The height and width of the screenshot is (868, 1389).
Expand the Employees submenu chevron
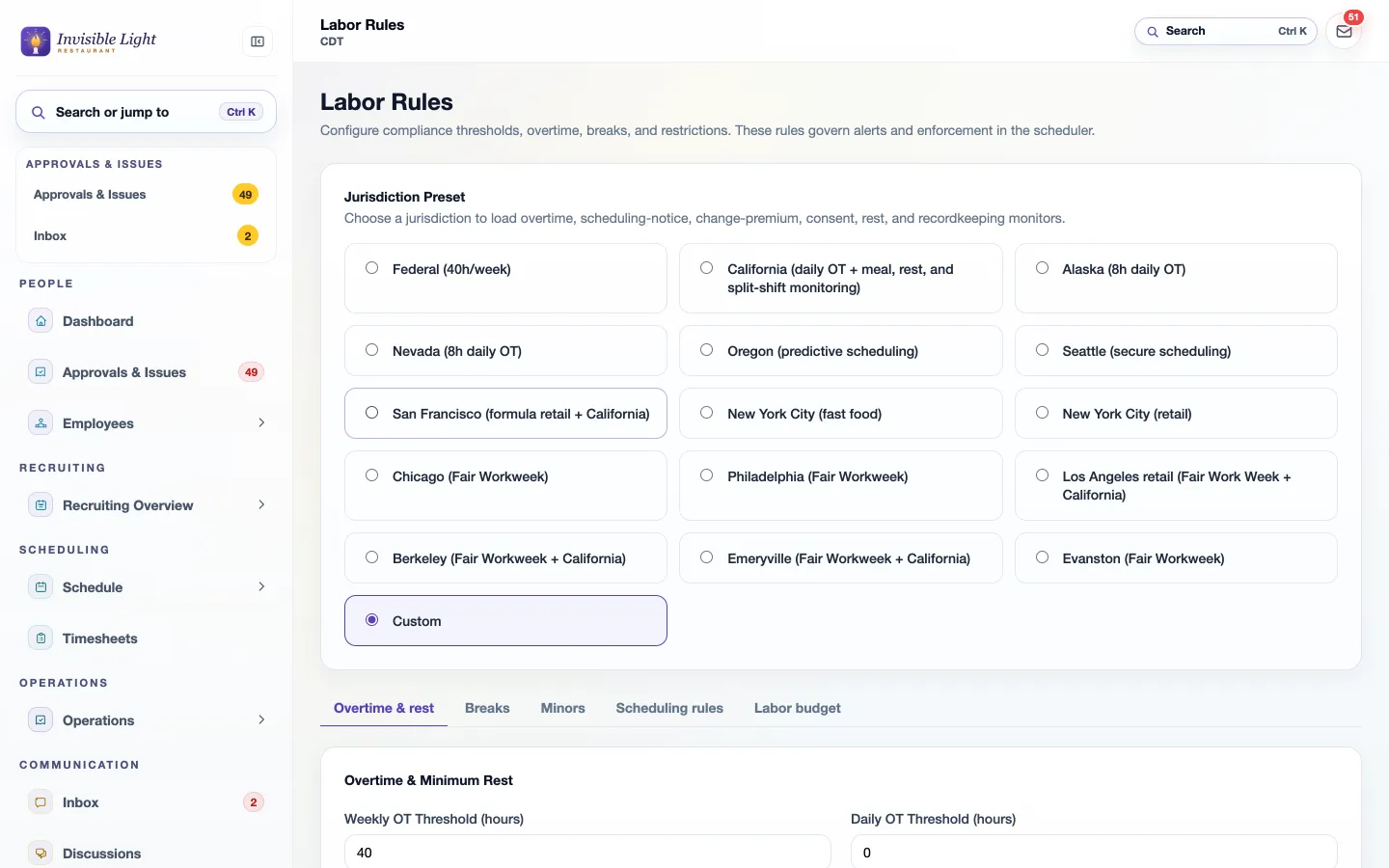point(261,422)
